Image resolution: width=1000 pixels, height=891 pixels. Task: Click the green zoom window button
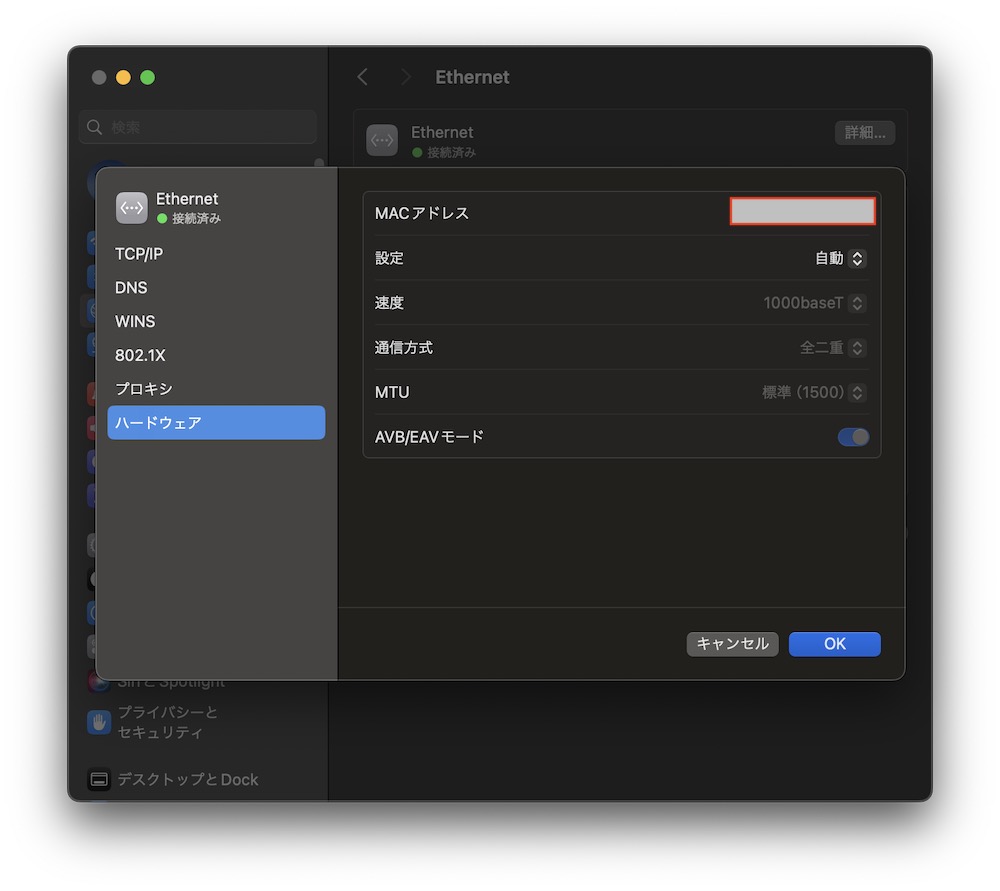[x=148, y=77]
